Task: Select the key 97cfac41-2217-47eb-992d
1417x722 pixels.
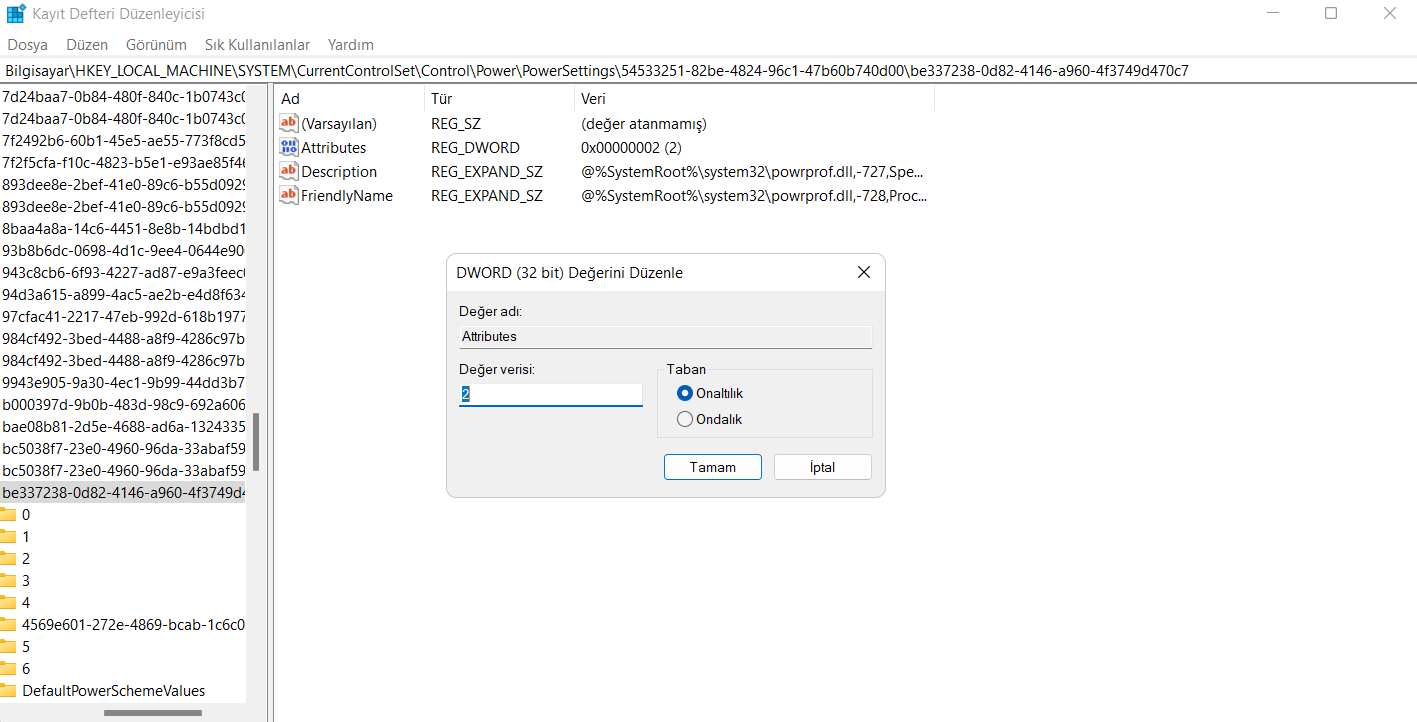Action: click(123, 316)
